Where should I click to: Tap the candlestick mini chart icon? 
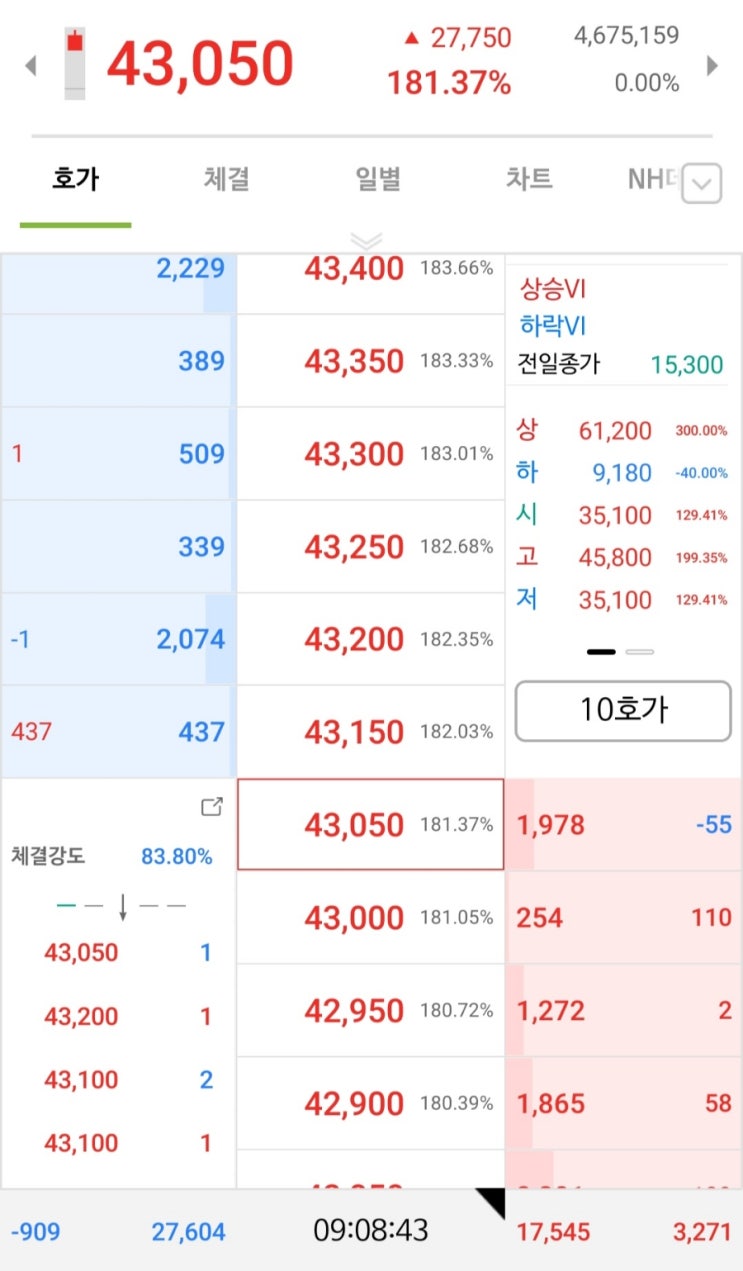pos(75,64)
